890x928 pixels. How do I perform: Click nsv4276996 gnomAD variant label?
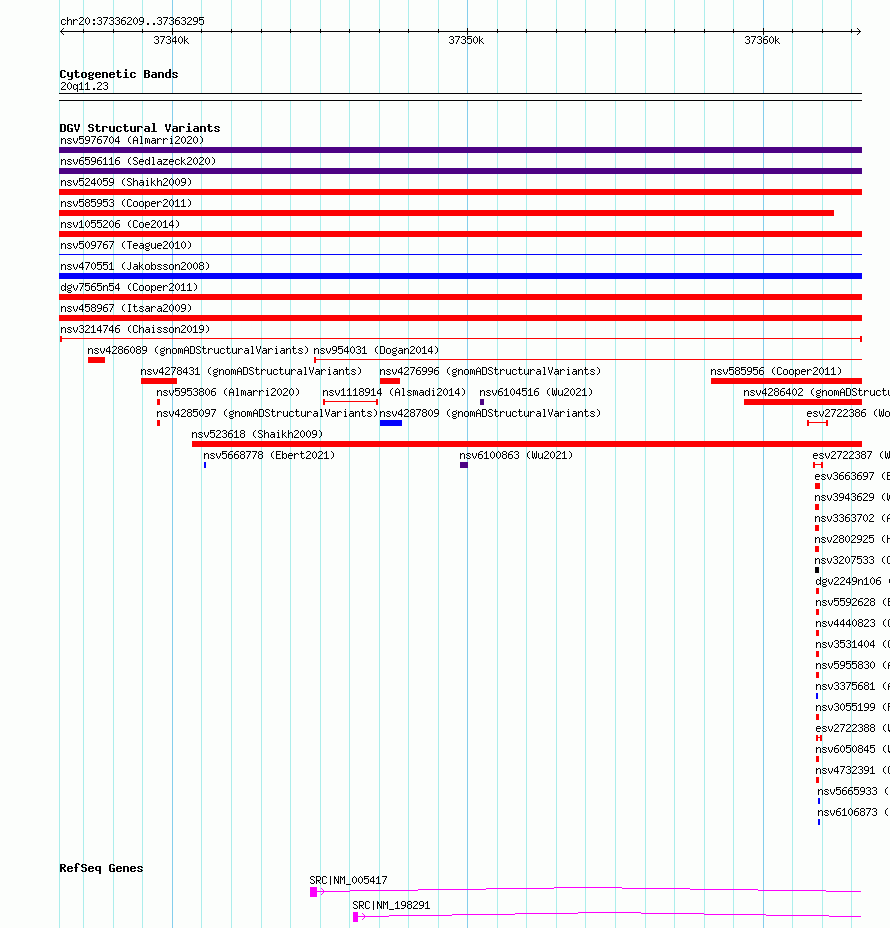(x=490, y=371)
